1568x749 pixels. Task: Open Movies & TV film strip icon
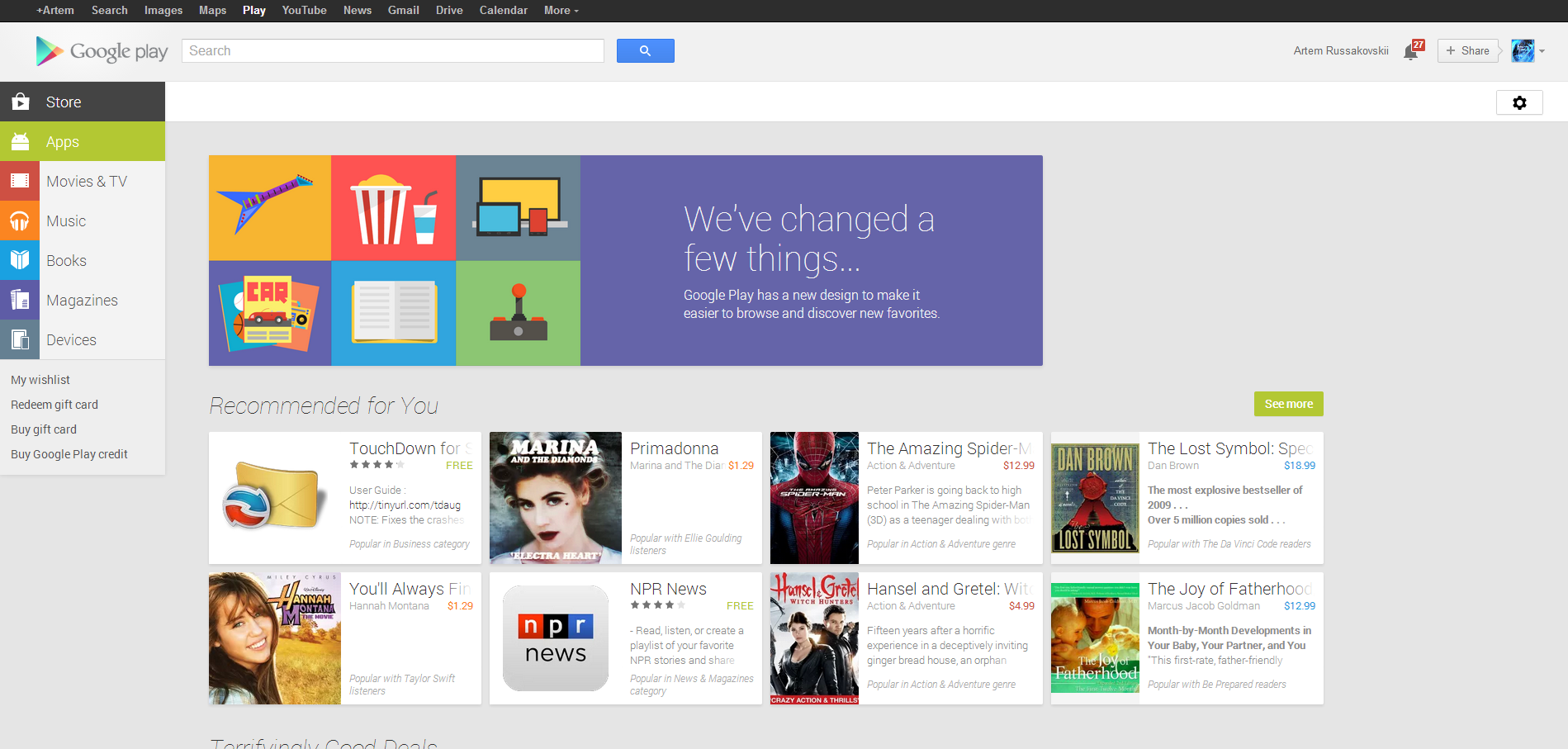click(20, 181)
